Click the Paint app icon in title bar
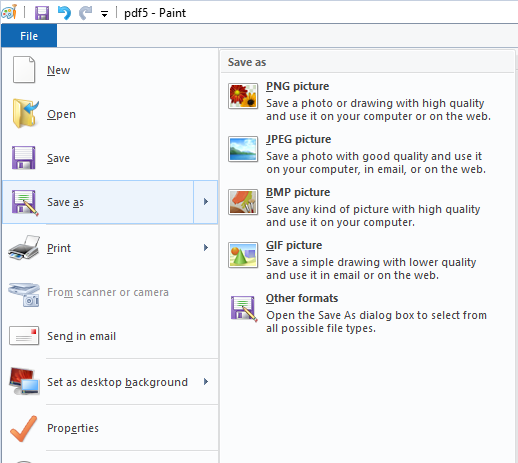Image resolution: width=518 pixels, height=463 pixels. [x=9, y=12]
